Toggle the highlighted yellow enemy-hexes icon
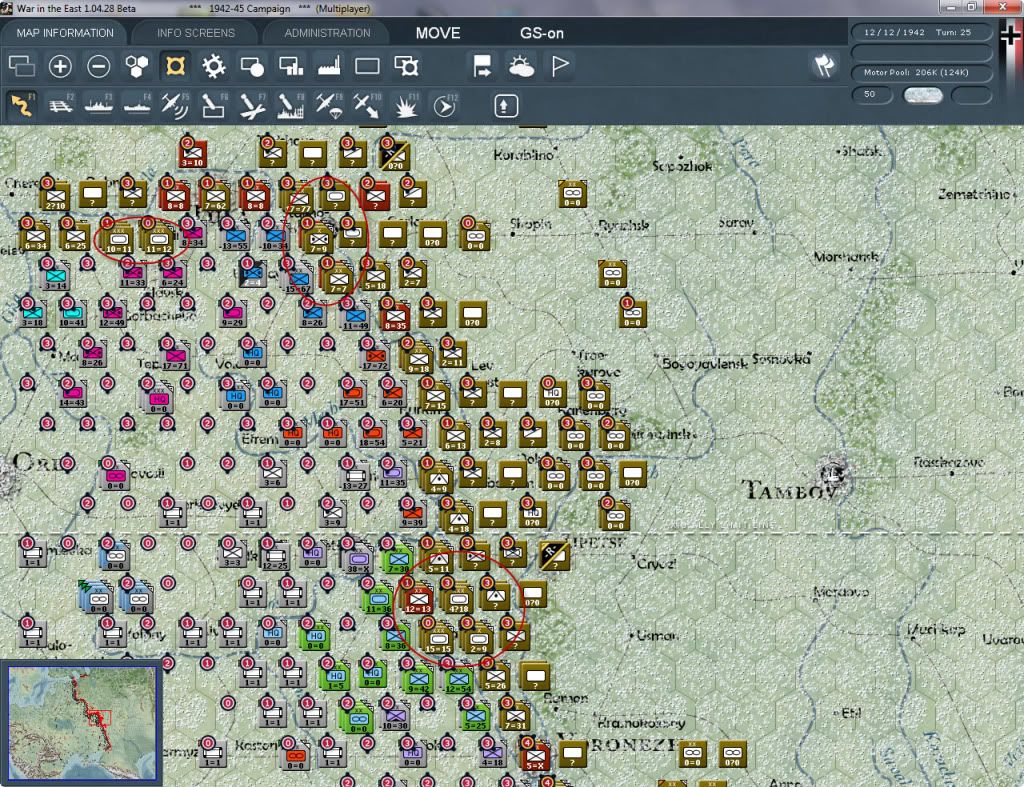The height and width of the screenshot is (787, 1024). click(x=175, y=67)
